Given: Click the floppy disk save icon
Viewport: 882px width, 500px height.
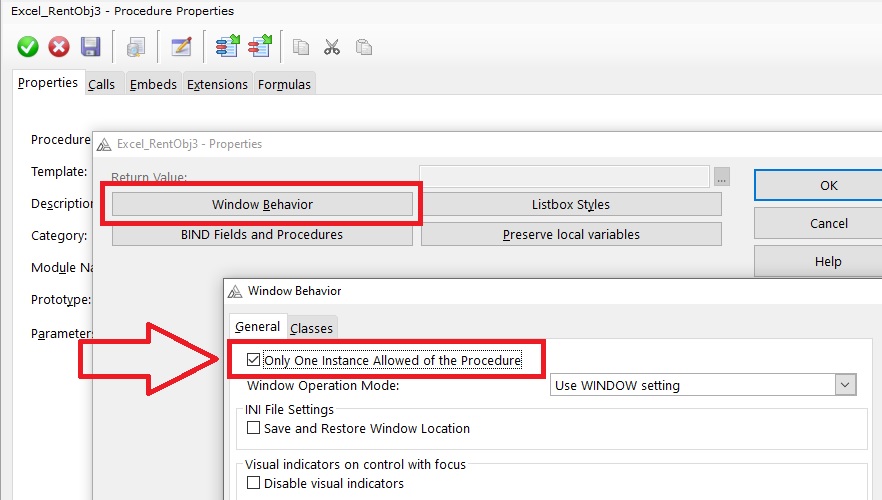Looking at the screenshot, I should tap(90, 47).
